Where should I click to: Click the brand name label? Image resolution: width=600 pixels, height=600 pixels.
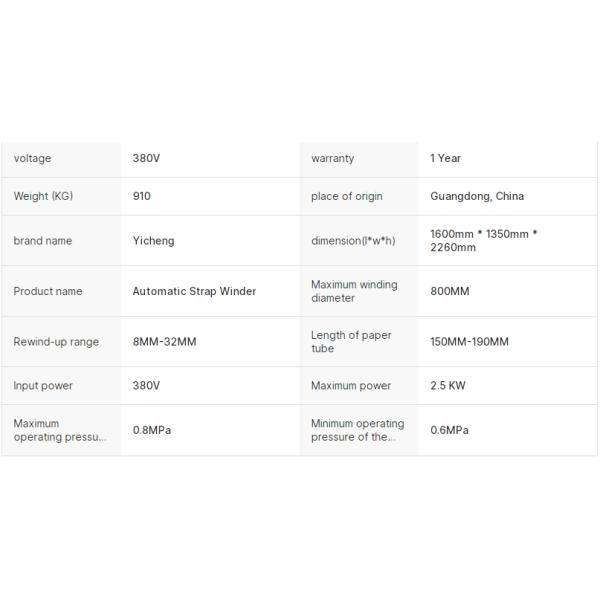click(43, 241)
